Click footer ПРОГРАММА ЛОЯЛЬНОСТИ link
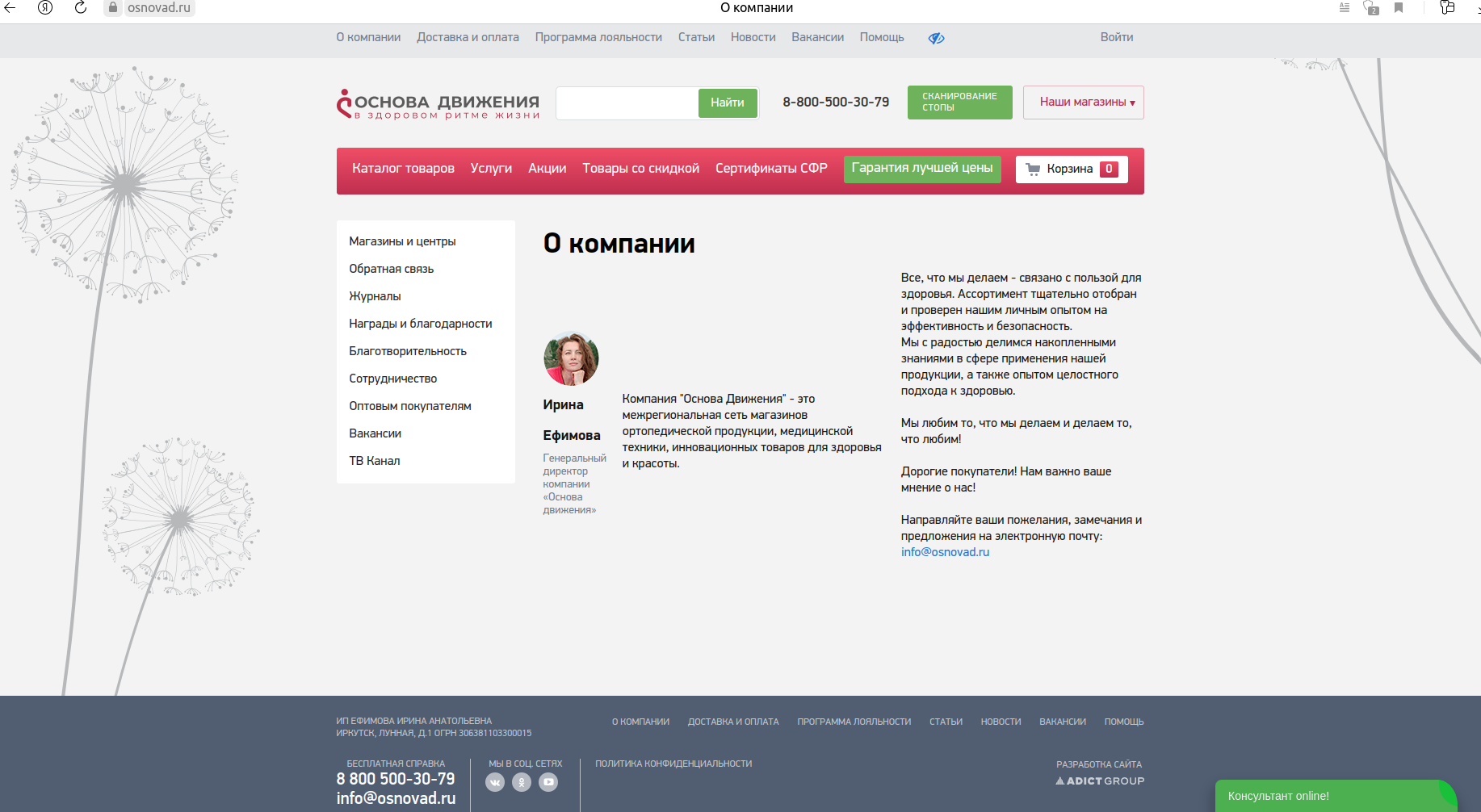1481x812 pixels. [x=854, y=722]
